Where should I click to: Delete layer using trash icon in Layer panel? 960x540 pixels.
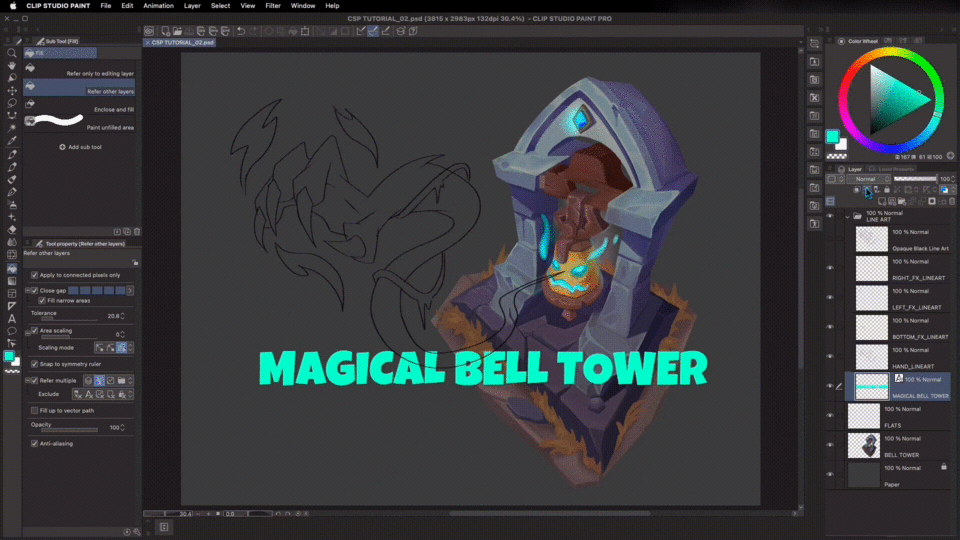[x=951, y=201]
